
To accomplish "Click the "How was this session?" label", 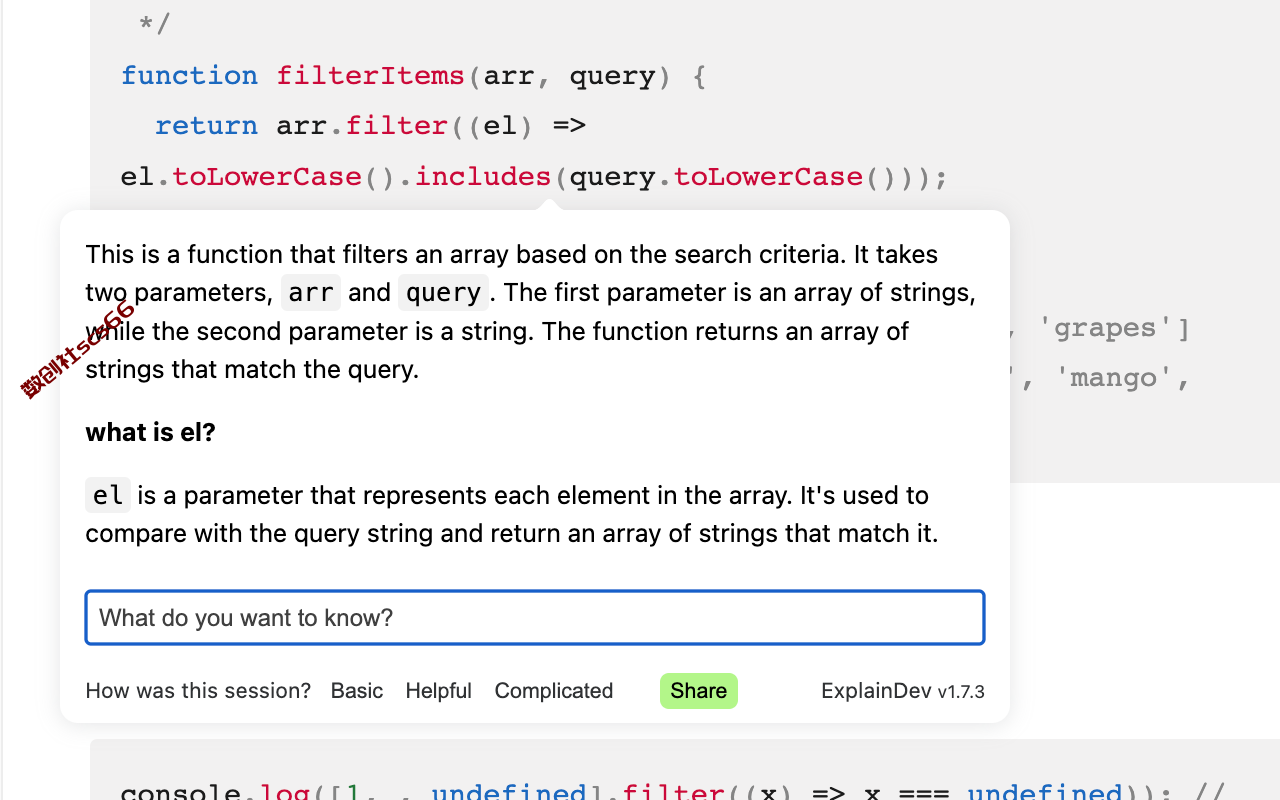I will pos(198,691).
